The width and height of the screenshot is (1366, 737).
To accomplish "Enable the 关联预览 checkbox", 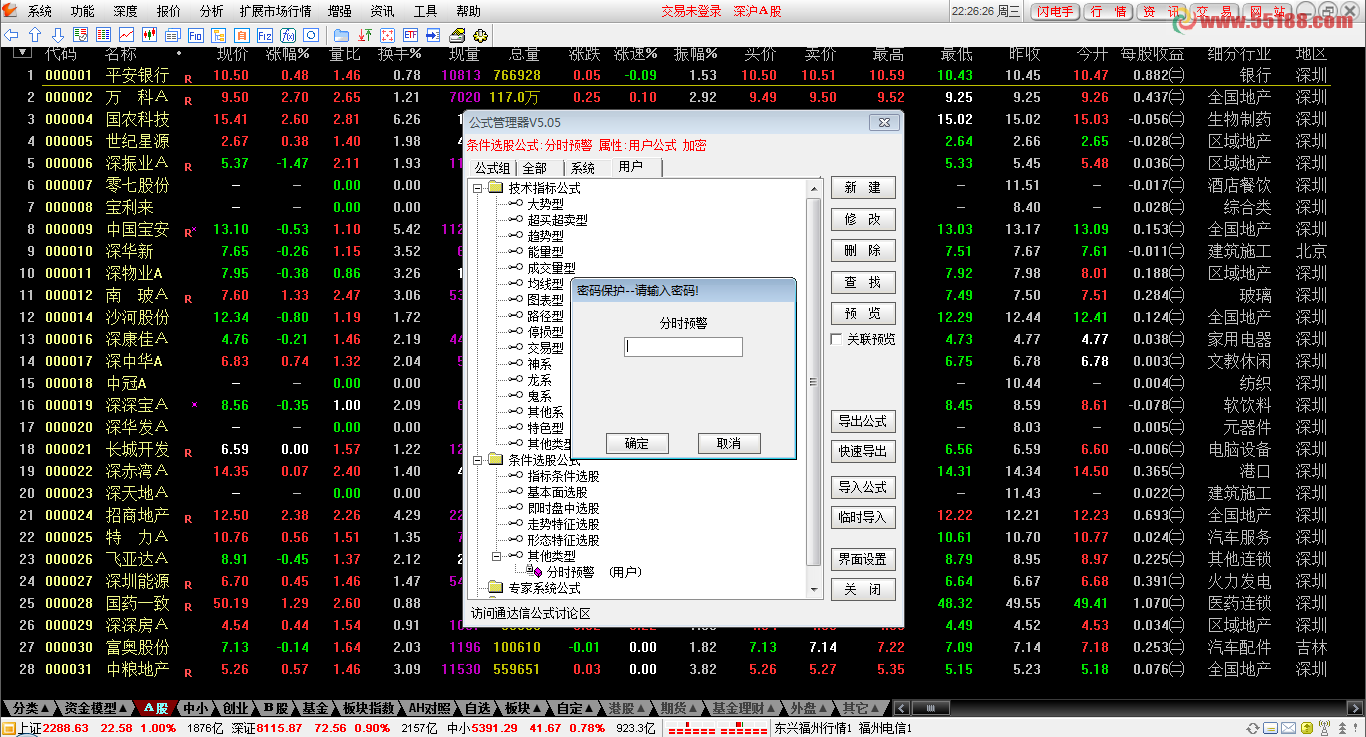I will coord(836,339).
